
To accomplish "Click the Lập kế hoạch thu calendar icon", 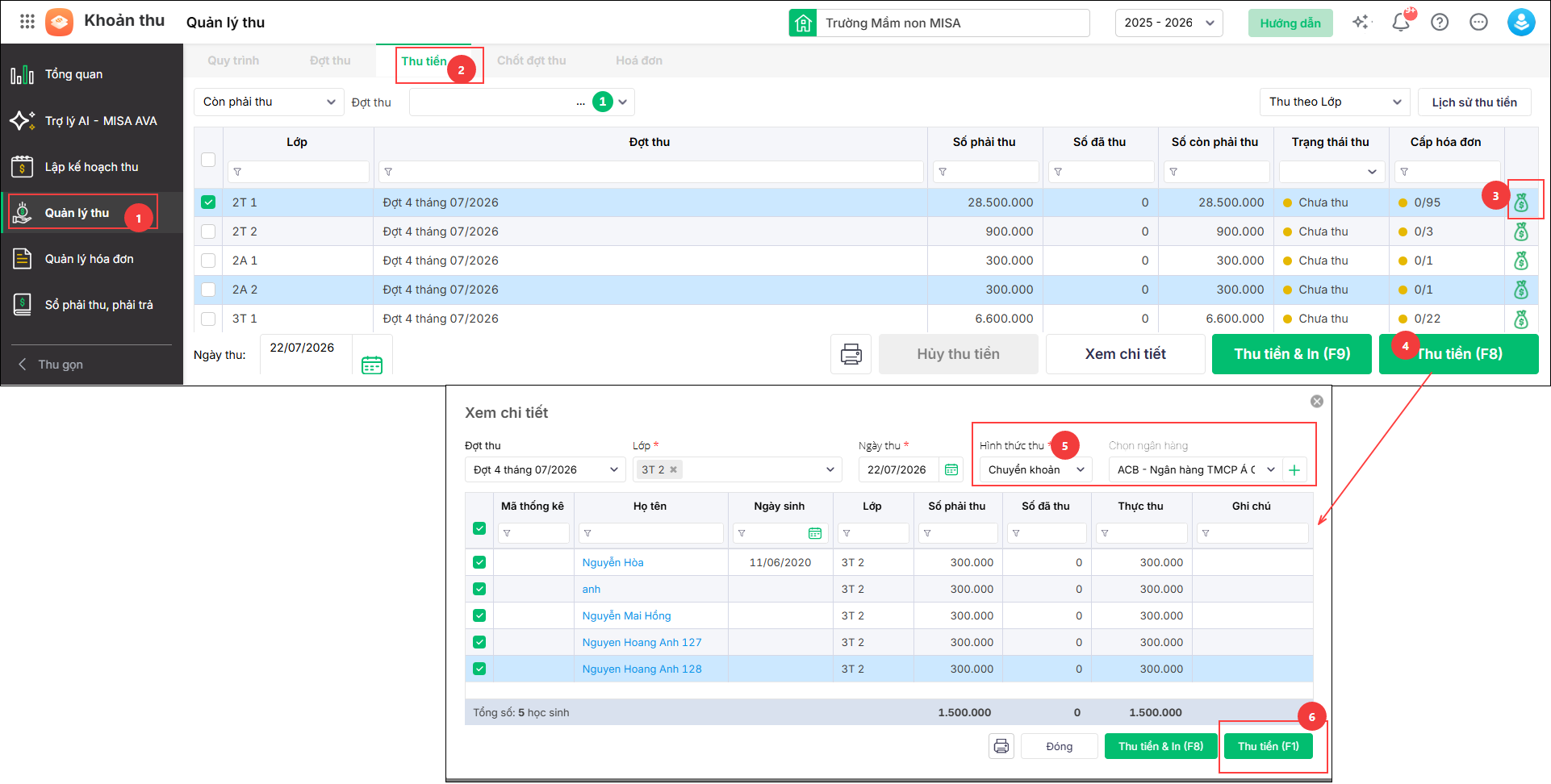I will [22, 167].
